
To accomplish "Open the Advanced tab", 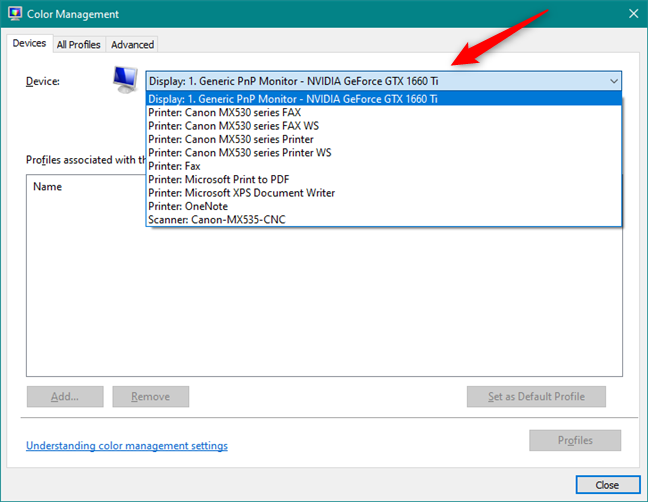I will 132,45.
